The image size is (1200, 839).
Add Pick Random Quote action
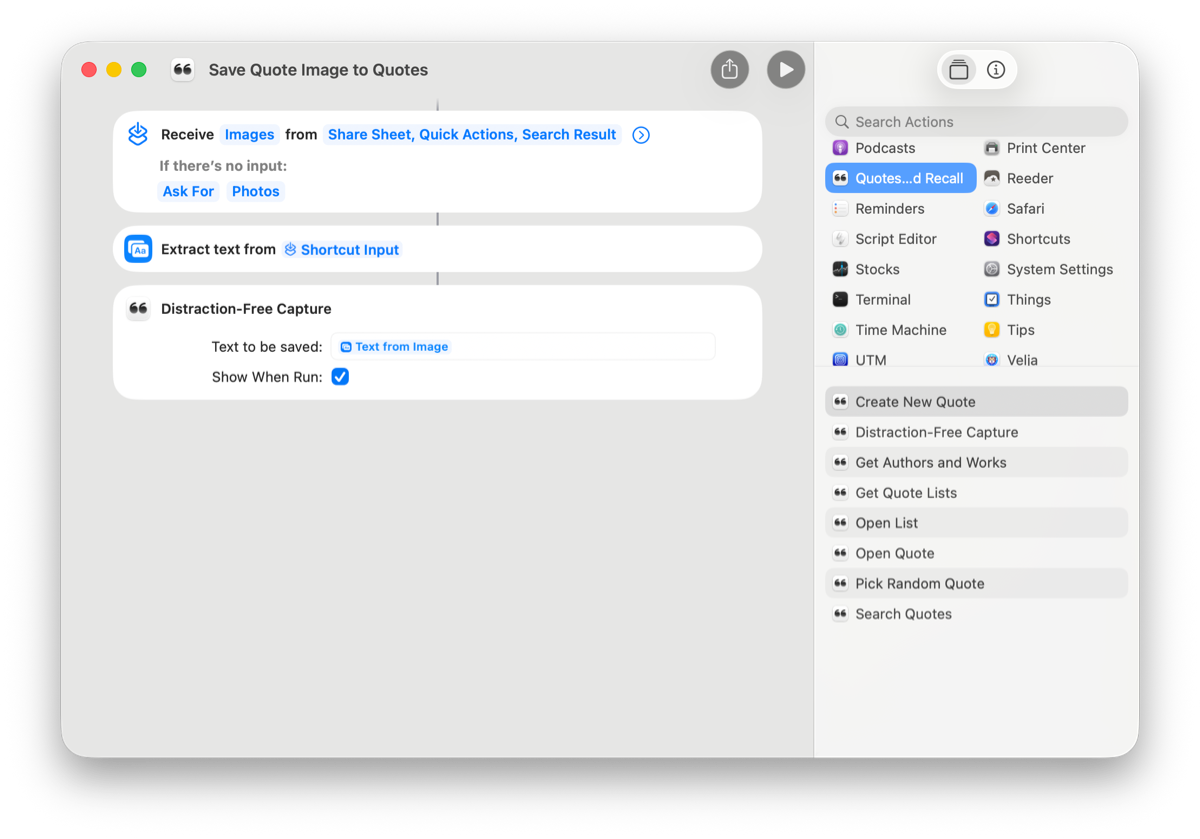tap(976, 584)
